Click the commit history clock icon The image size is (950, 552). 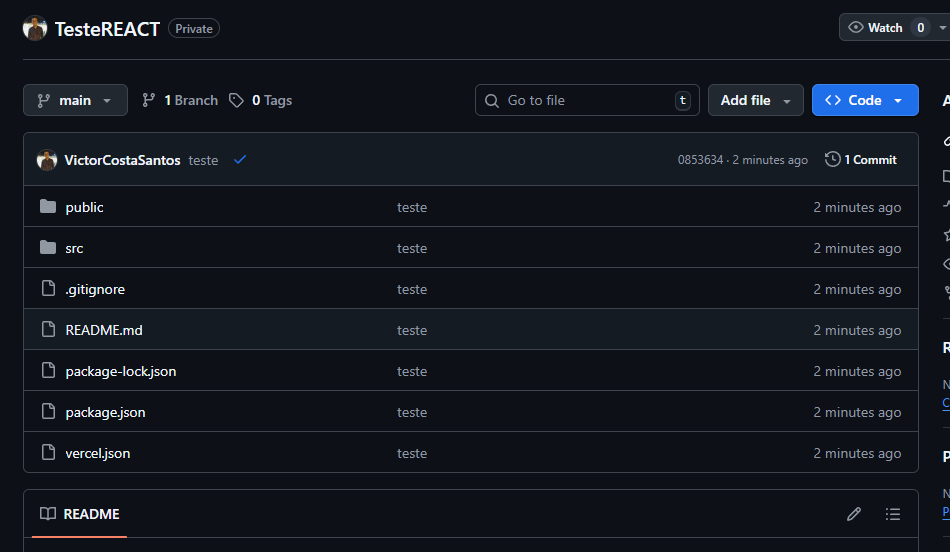click(x=832, y=160)
